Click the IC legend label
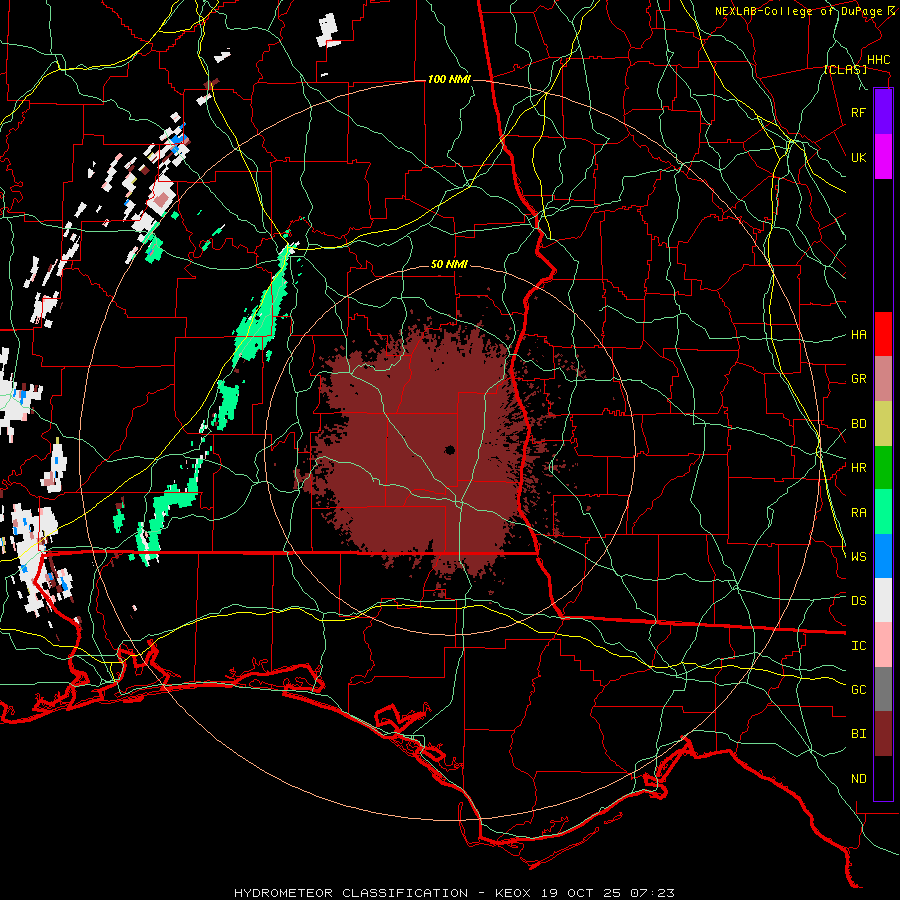This screenshot has width=900, height=900. 858,646
